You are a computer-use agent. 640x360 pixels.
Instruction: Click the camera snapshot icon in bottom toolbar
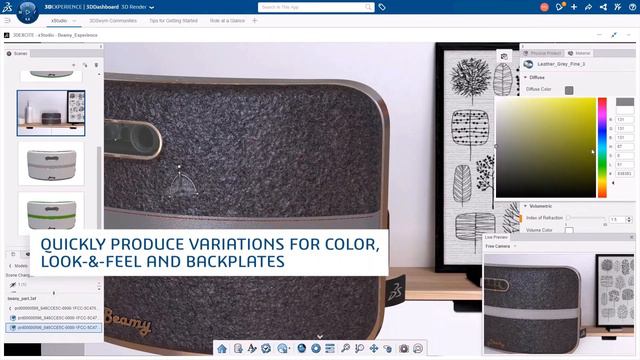click(x=404, y=349)
